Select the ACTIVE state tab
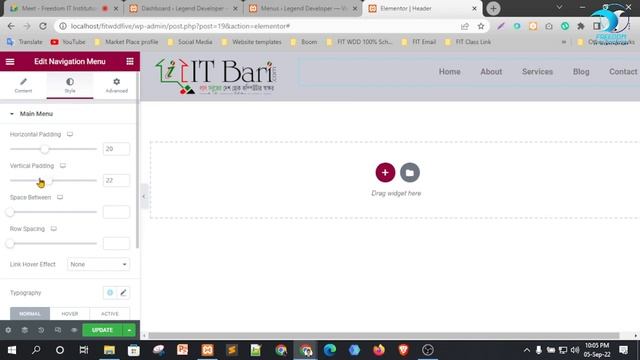The height and width of the screenshot is (360, 640). tap(110, 313)
